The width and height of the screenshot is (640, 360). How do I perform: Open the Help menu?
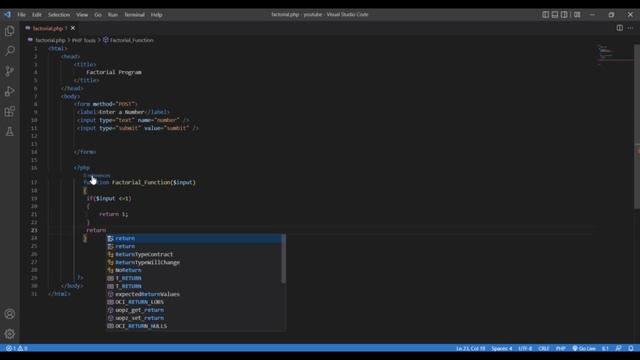coord(156,14)
